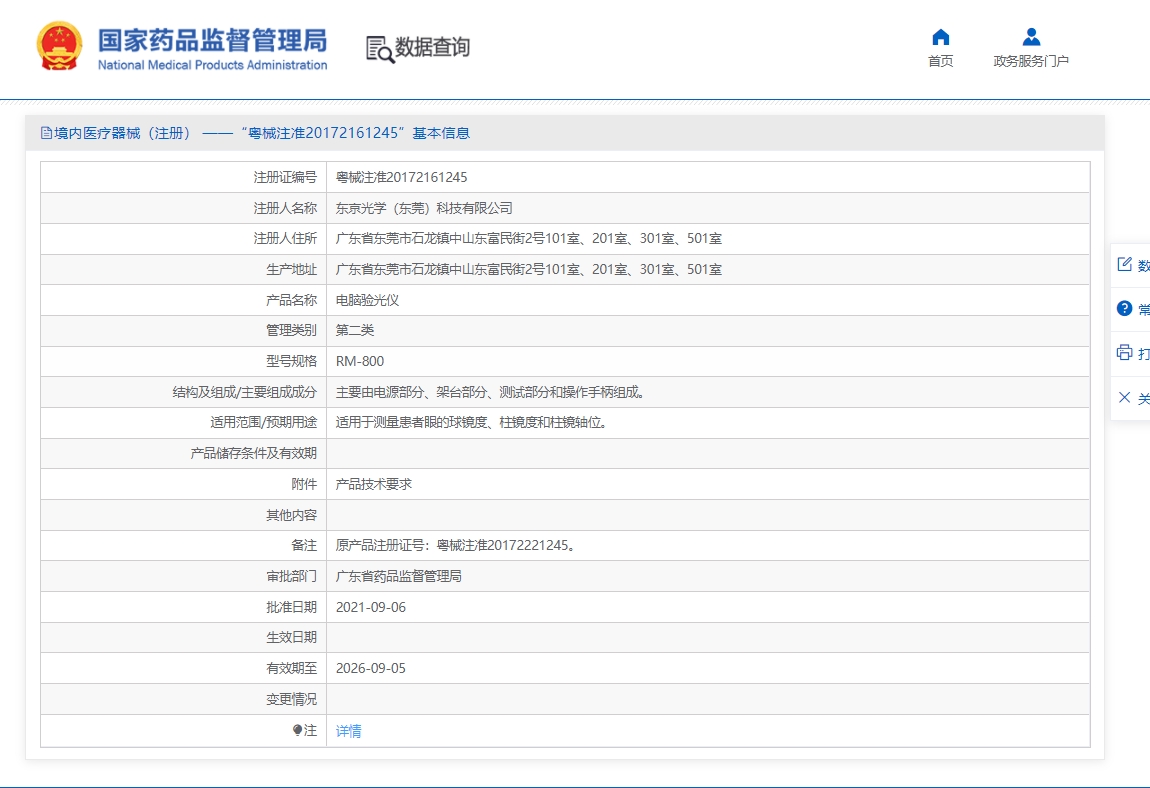Click the 首页 label
This screenshot has height=788, width=1150.
(x=940, y=61)
